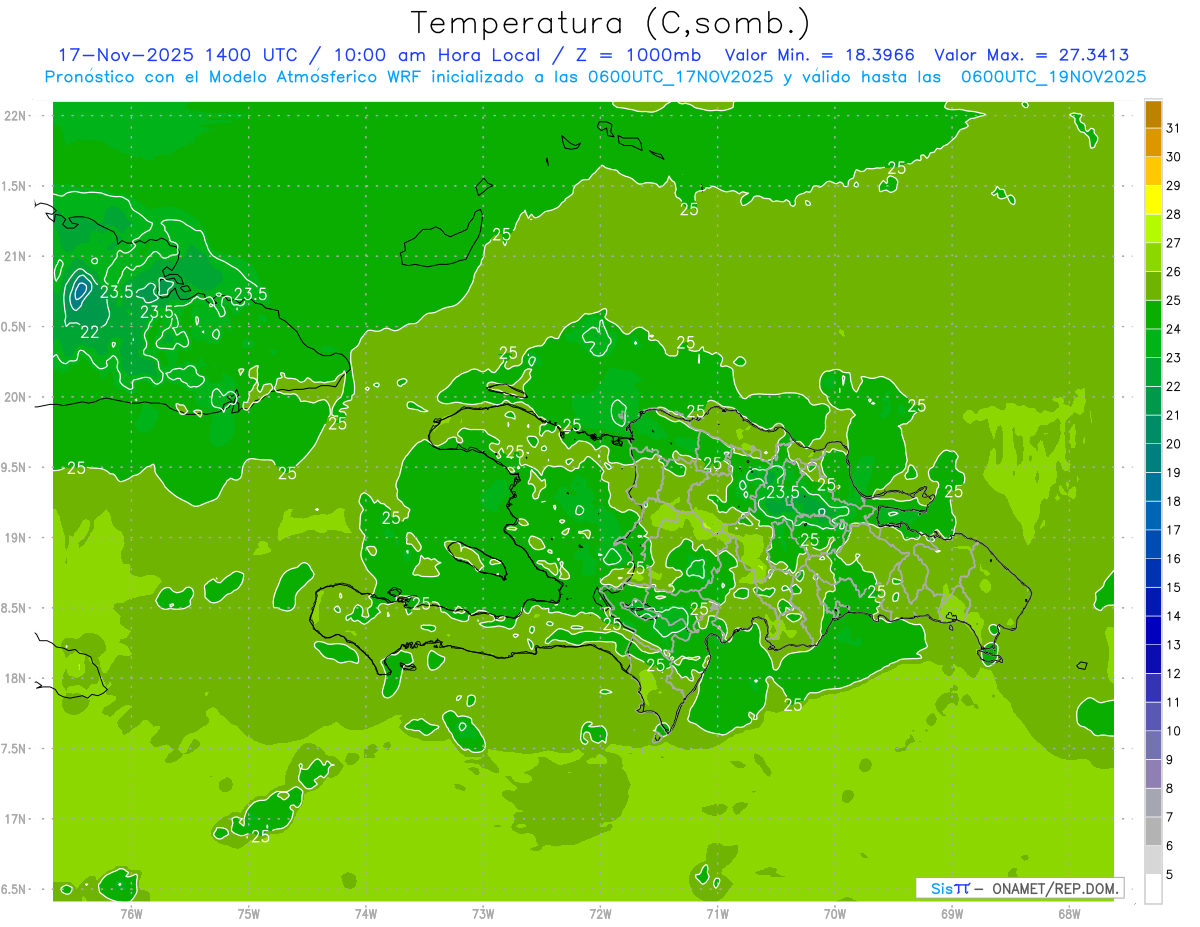Click the 22N latitude axis label
This screenshot has width=1200, height=927.
[x=15, y=116]
